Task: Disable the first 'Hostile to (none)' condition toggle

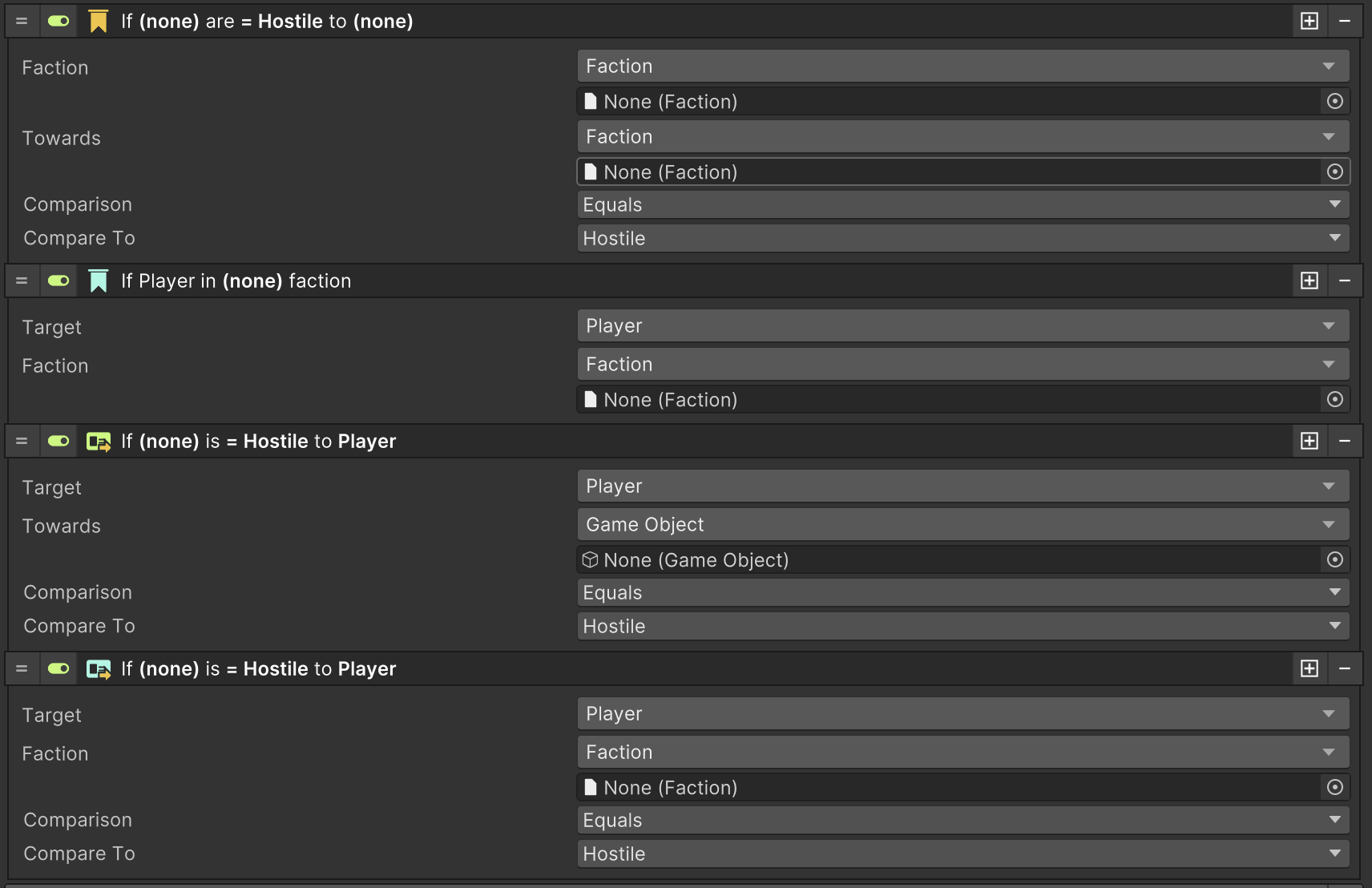Action: tap(59, 22)
